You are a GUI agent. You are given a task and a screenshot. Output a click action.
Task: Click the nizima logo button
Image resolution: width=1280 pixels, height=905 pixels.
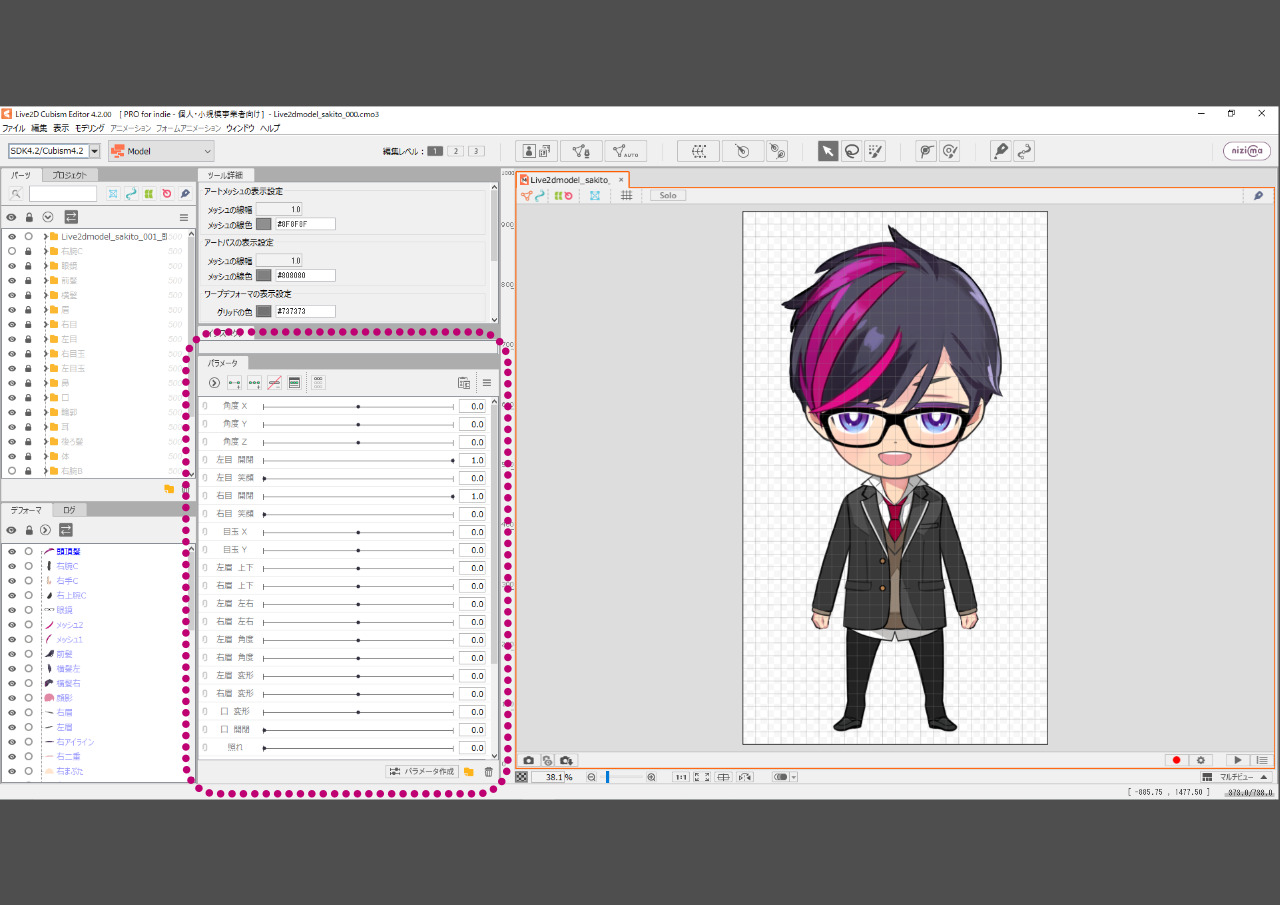tap(1247, 151)
